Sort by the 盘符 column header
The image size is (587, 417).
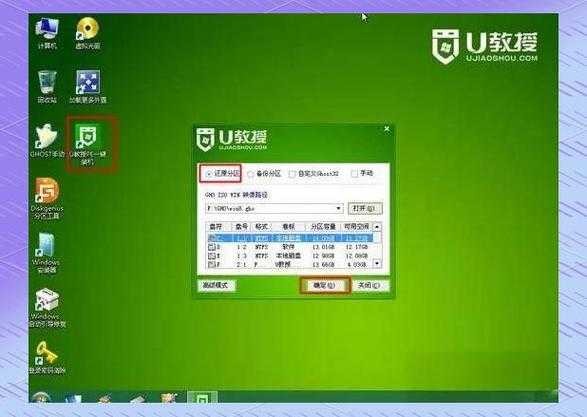coord(217,226)
